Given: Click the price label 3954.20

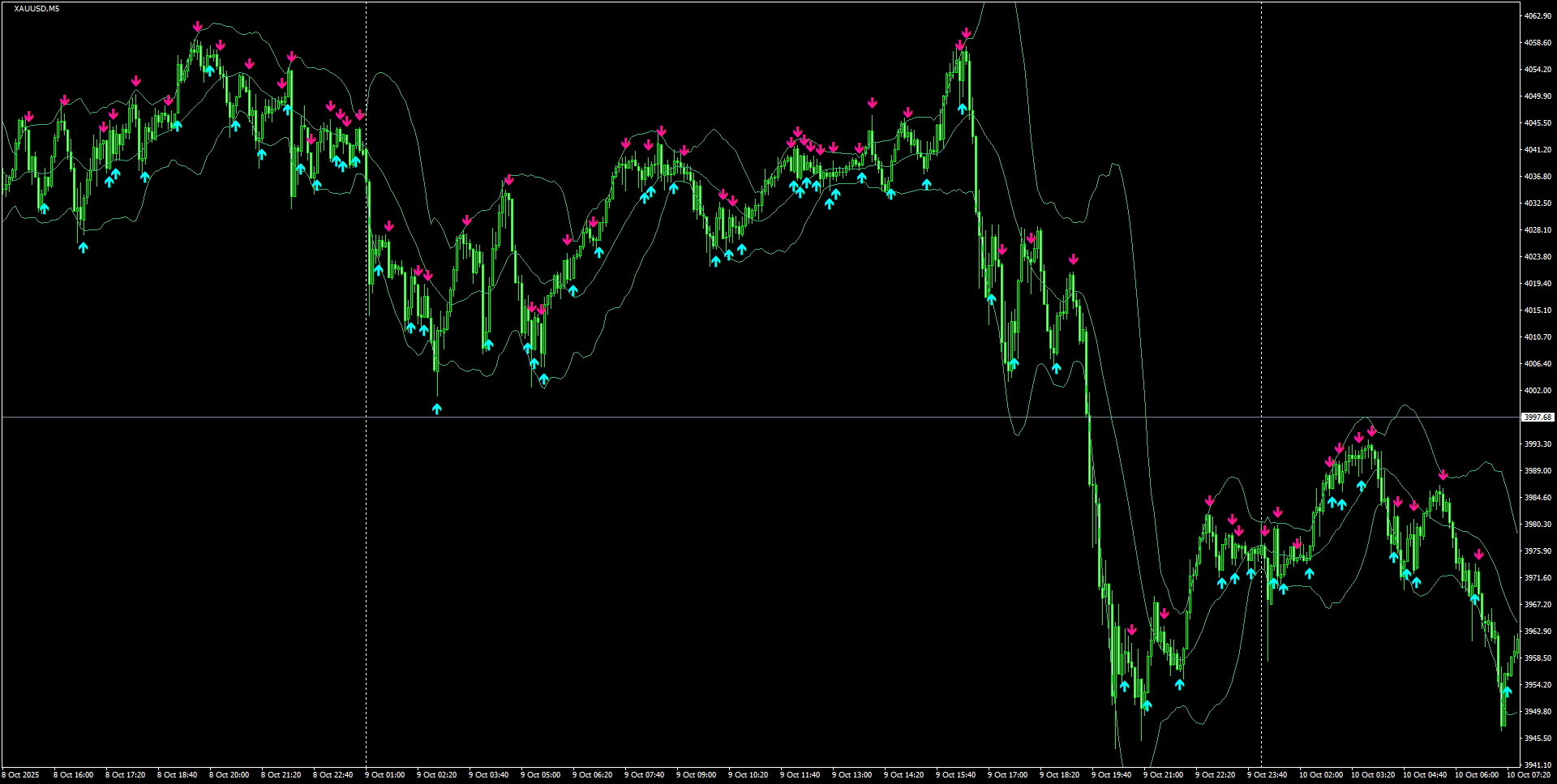Looking at the screenshot, I should [1538, 685].
